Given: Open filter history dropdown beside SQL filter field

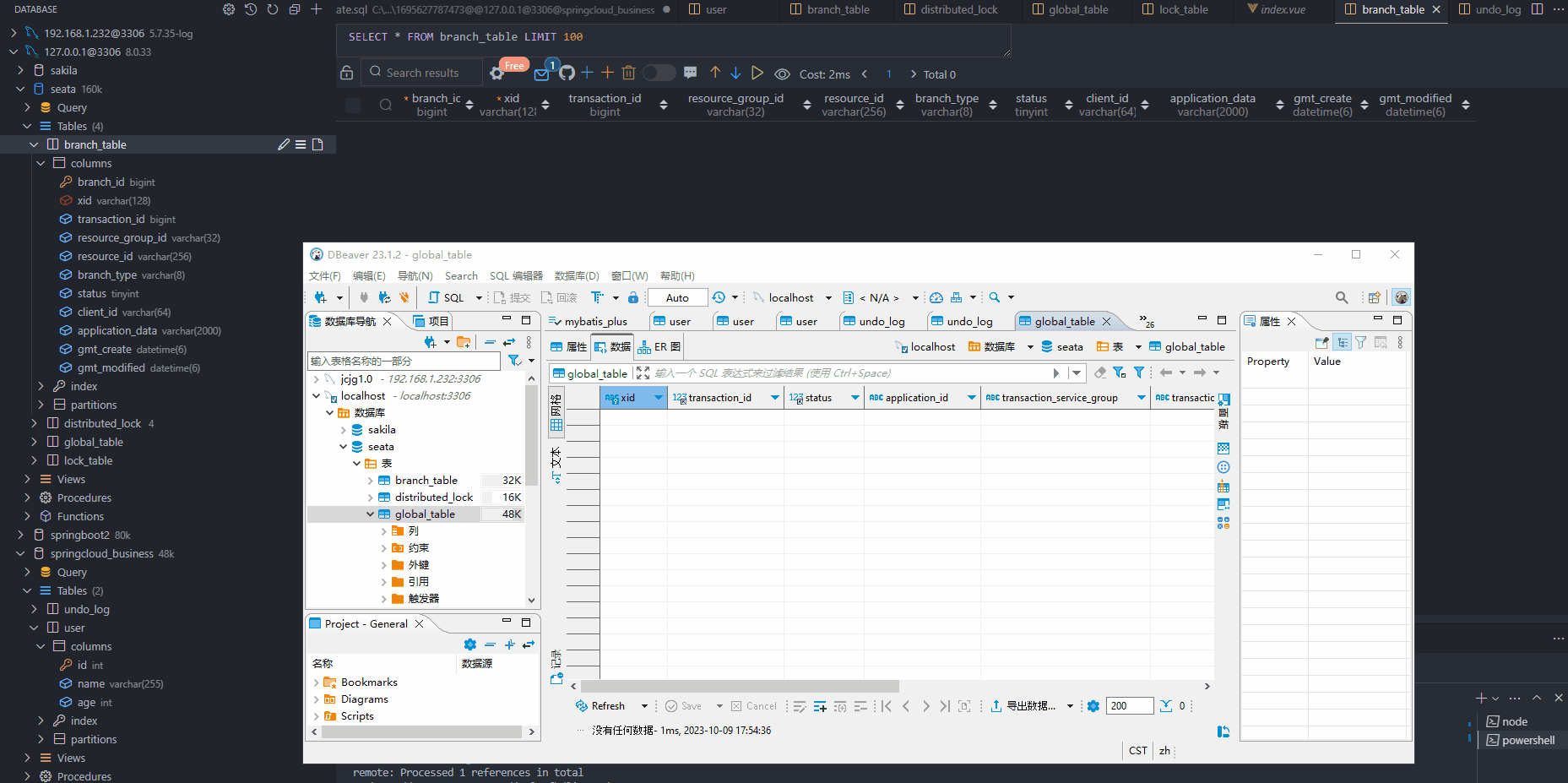Looking at the screenshot, I should coord(1077,372).
